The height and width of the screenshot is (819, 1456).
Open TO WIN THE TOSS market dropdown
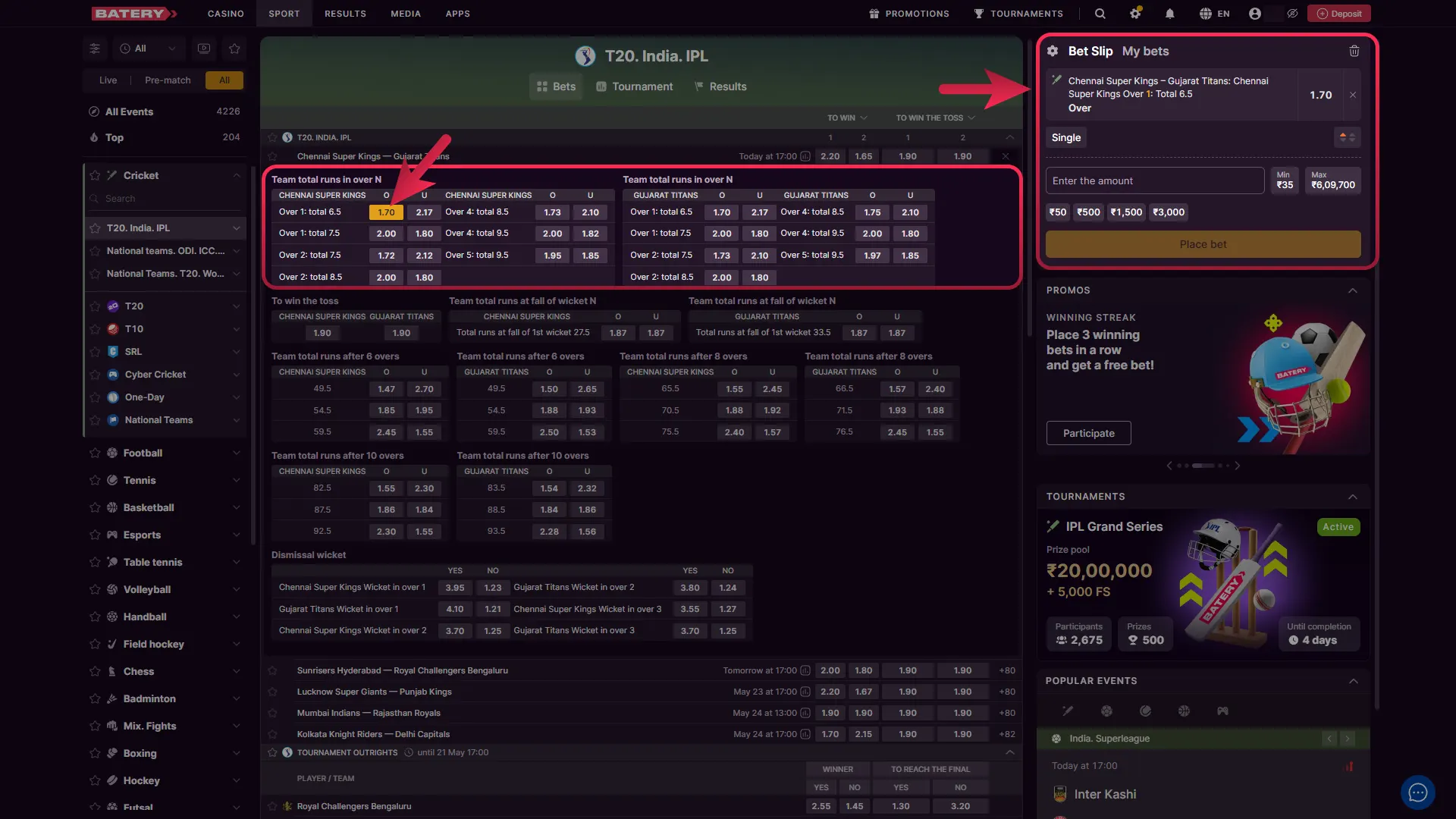(935, 118)
